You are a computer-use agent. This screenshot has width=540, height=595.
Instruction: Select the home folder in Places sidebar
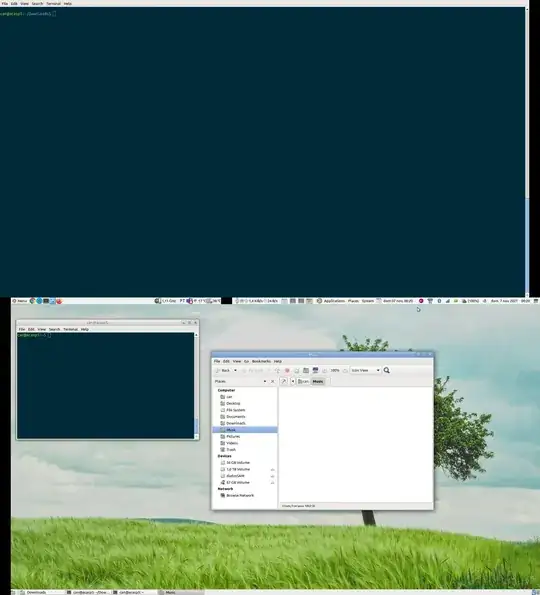pos(245,397)
